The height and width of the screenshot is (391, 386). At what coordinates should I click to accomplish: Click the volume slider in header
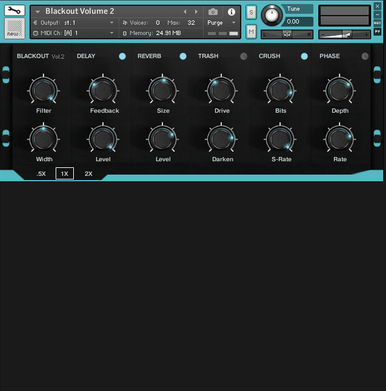(344, 34)
